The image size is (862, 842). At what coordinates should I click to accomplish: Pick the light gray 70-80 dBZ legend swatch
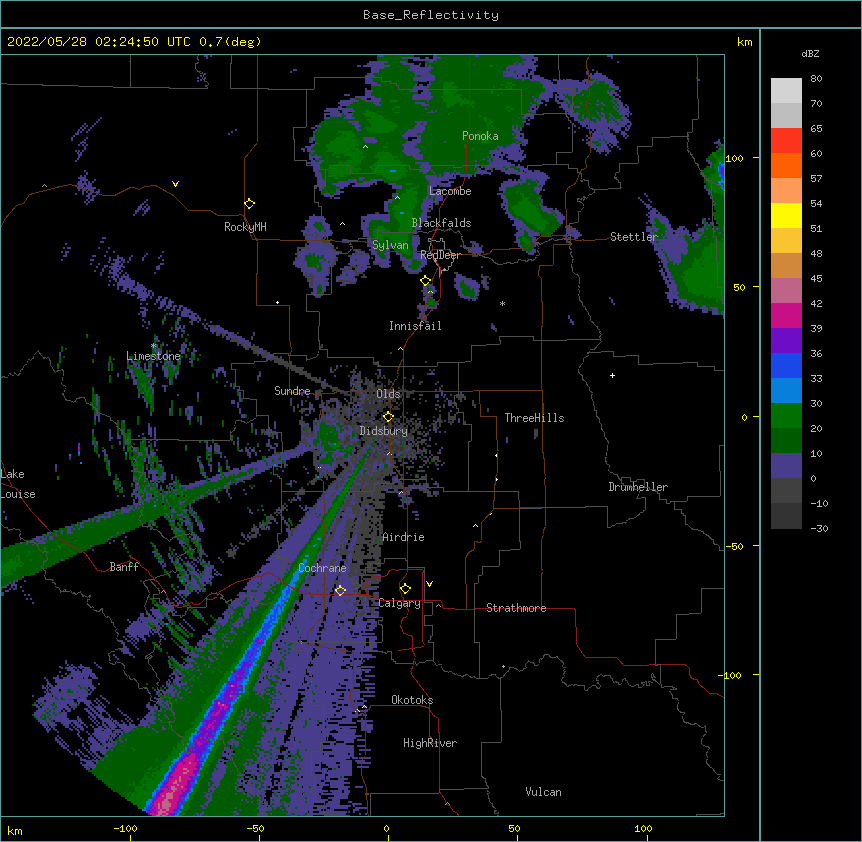coord(786,90)
